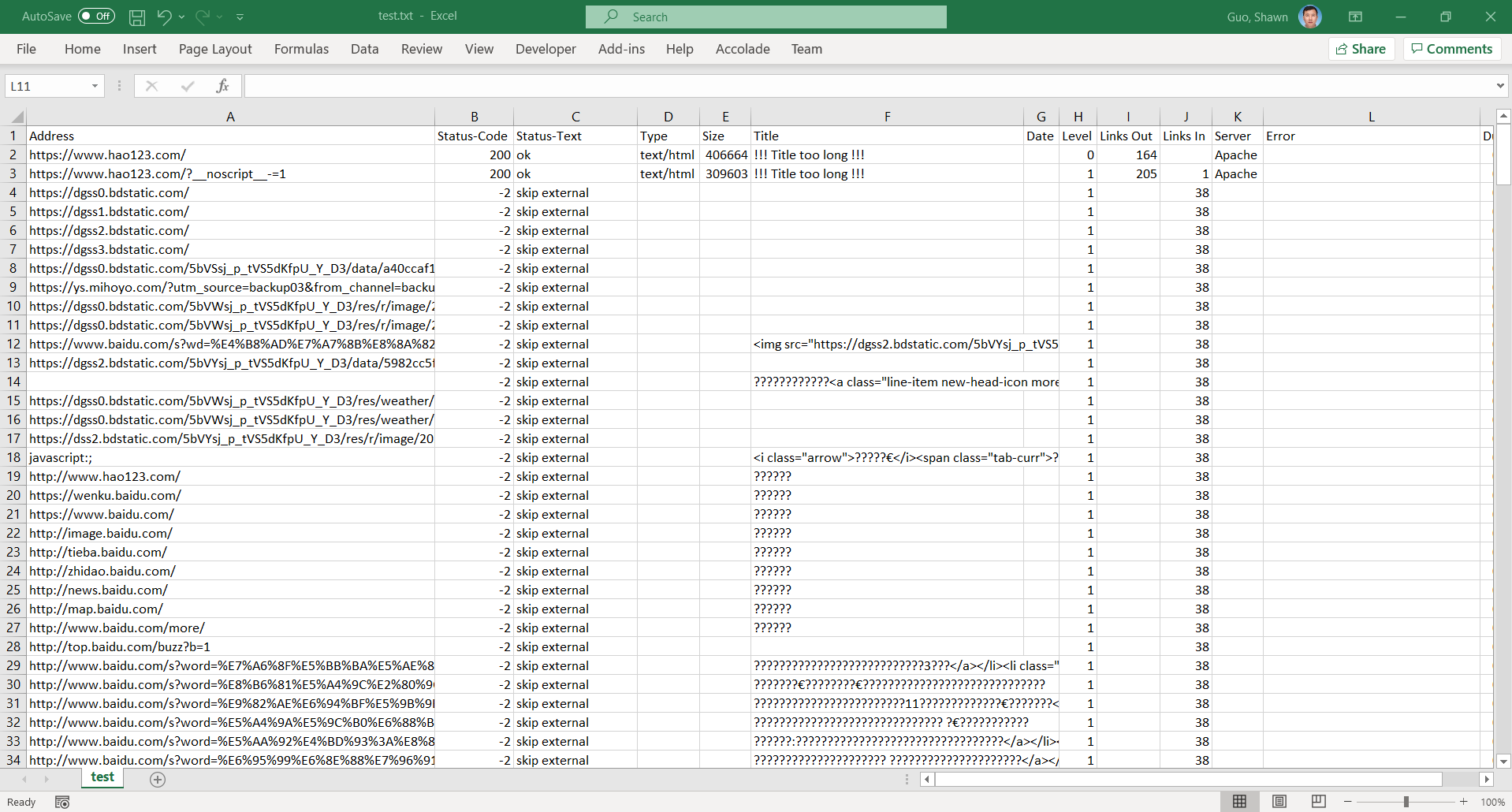Click vertical scrollbar up arrow

click(x=1503, y=117)
